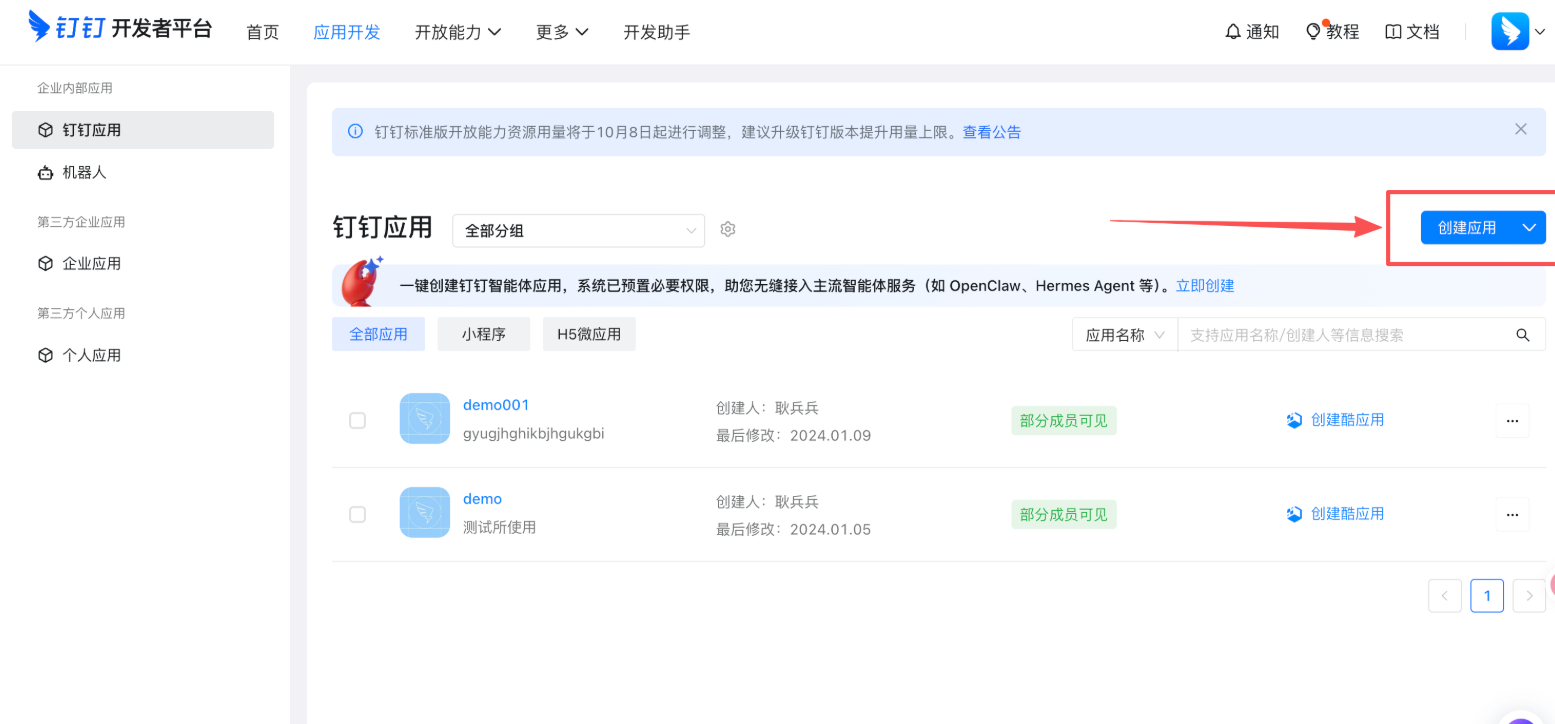Image resolution: width=1555 pixels, height=724 pixels.
Task: Switch to the 全部应用 tab
Action: pos(378,334)
